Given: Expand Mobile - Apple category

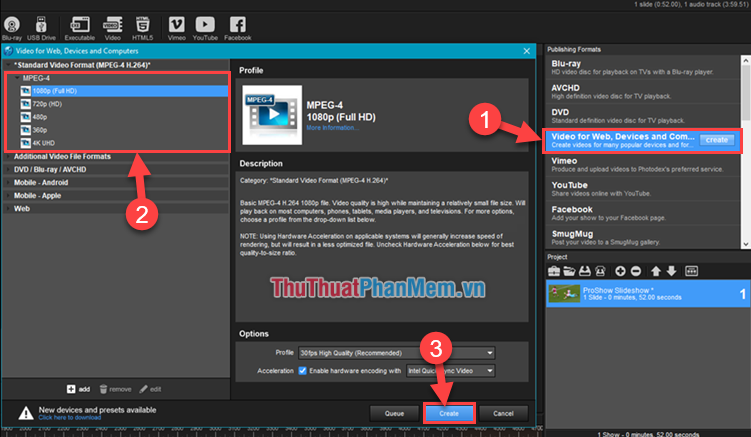Looking at the screenshot, I should coord(8,196).
